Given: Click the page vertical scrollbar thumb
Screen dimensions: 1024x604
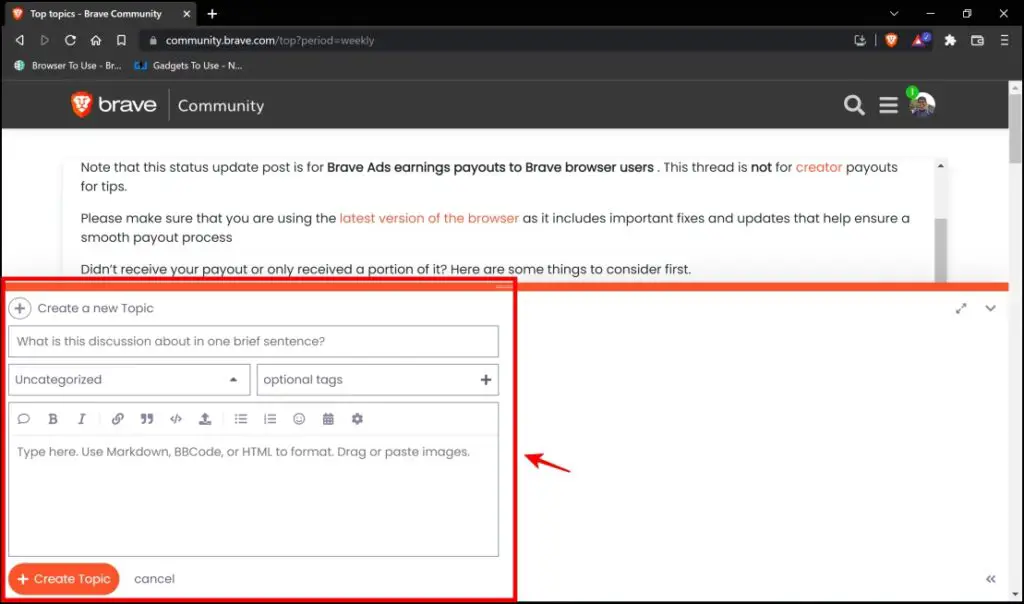Looking at the screenshot, I should click(x=1015, y=128).
